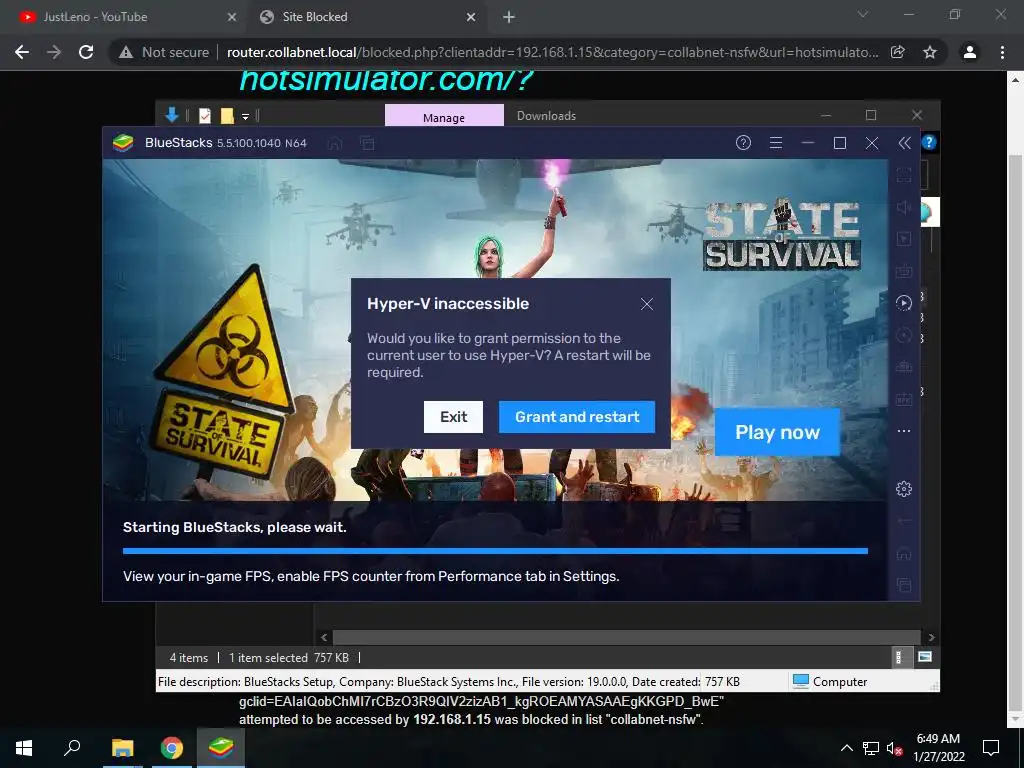This screenshot has height=768, width=1024.
Task: Switch Explorer to large icons view
Action: tap(925, 656)
